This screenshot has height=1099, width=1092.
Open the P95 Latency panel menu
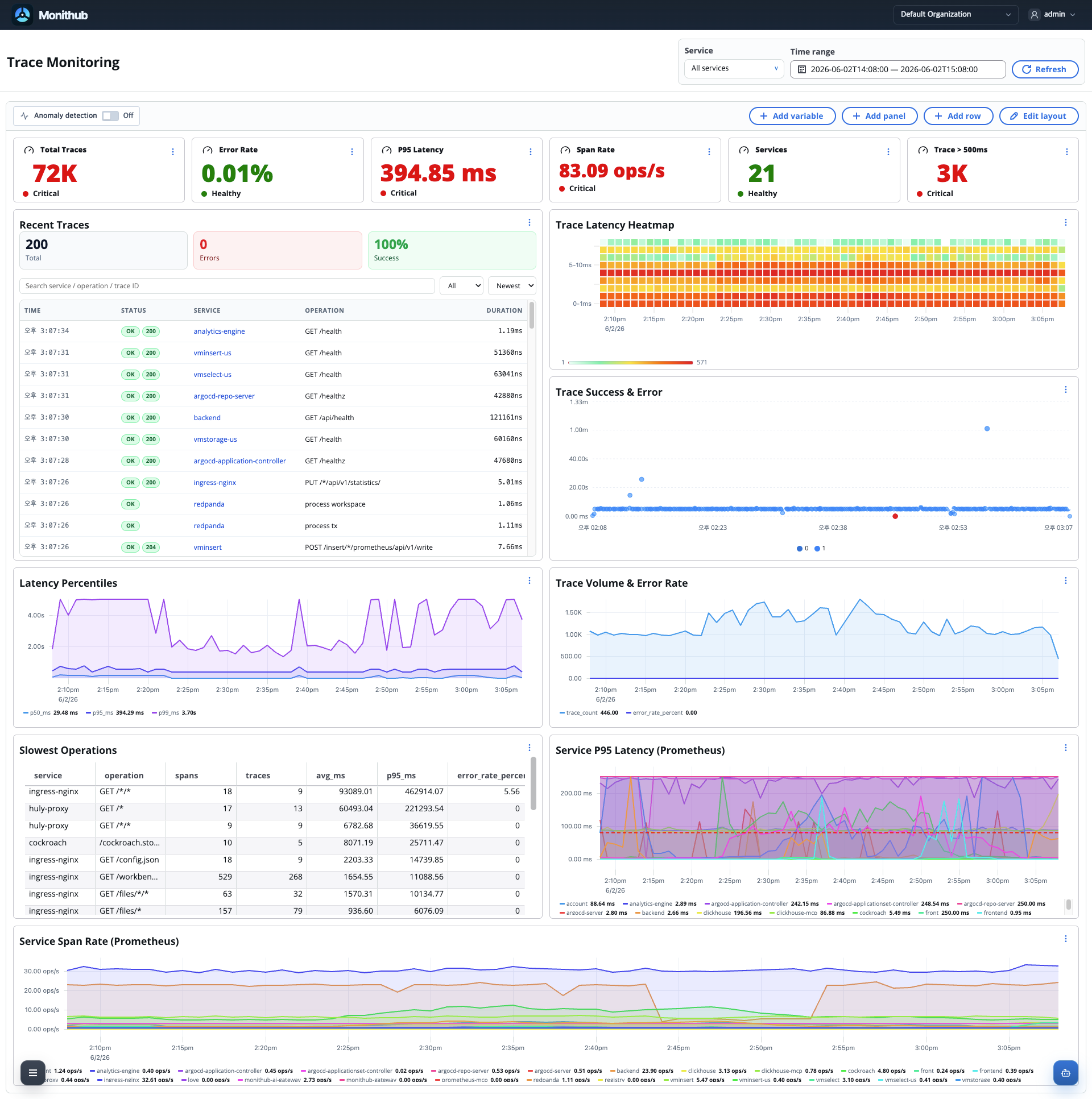tap(530, 152)
